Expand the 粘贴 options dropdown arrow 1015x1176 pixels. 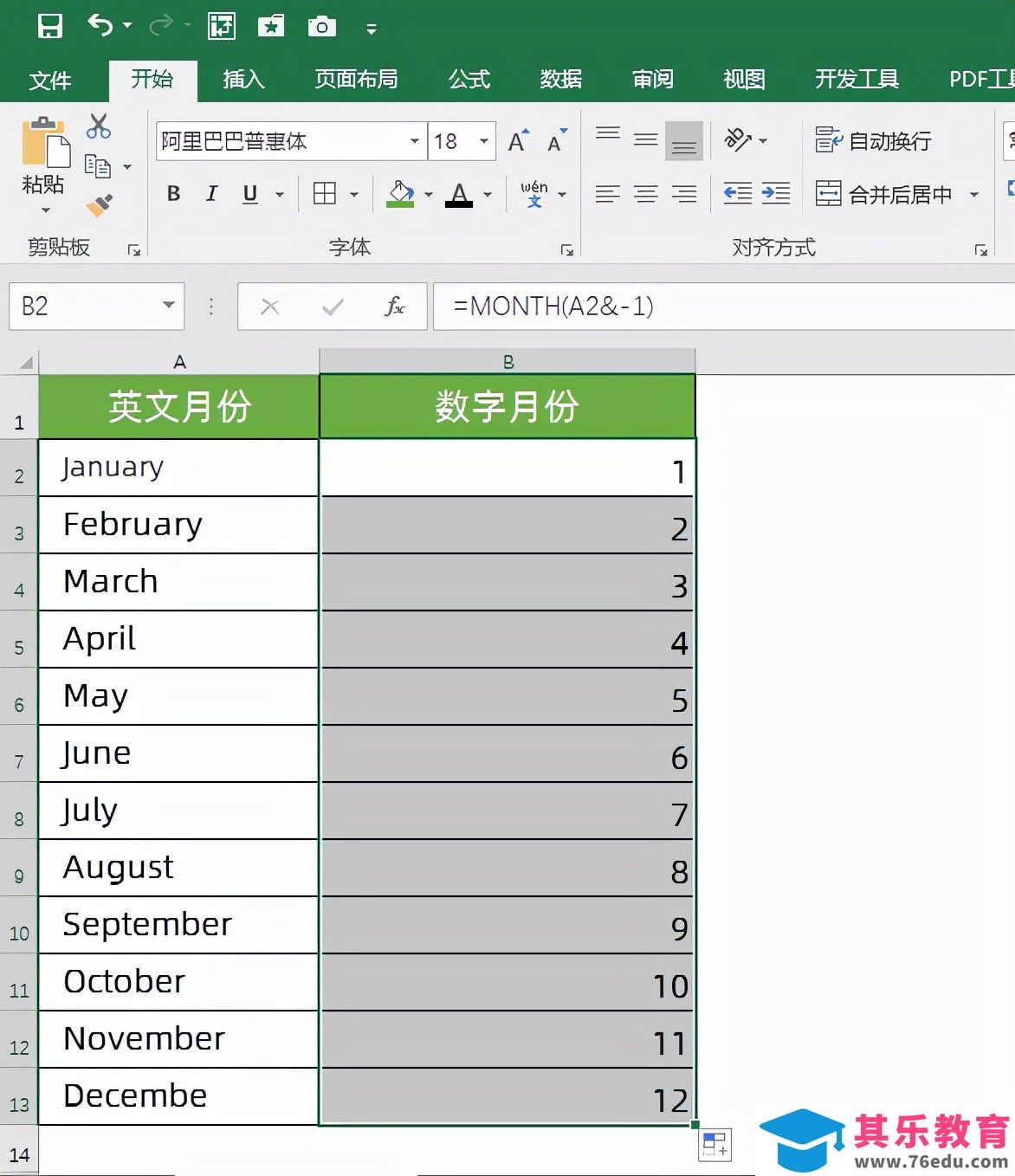pos(45,209)
